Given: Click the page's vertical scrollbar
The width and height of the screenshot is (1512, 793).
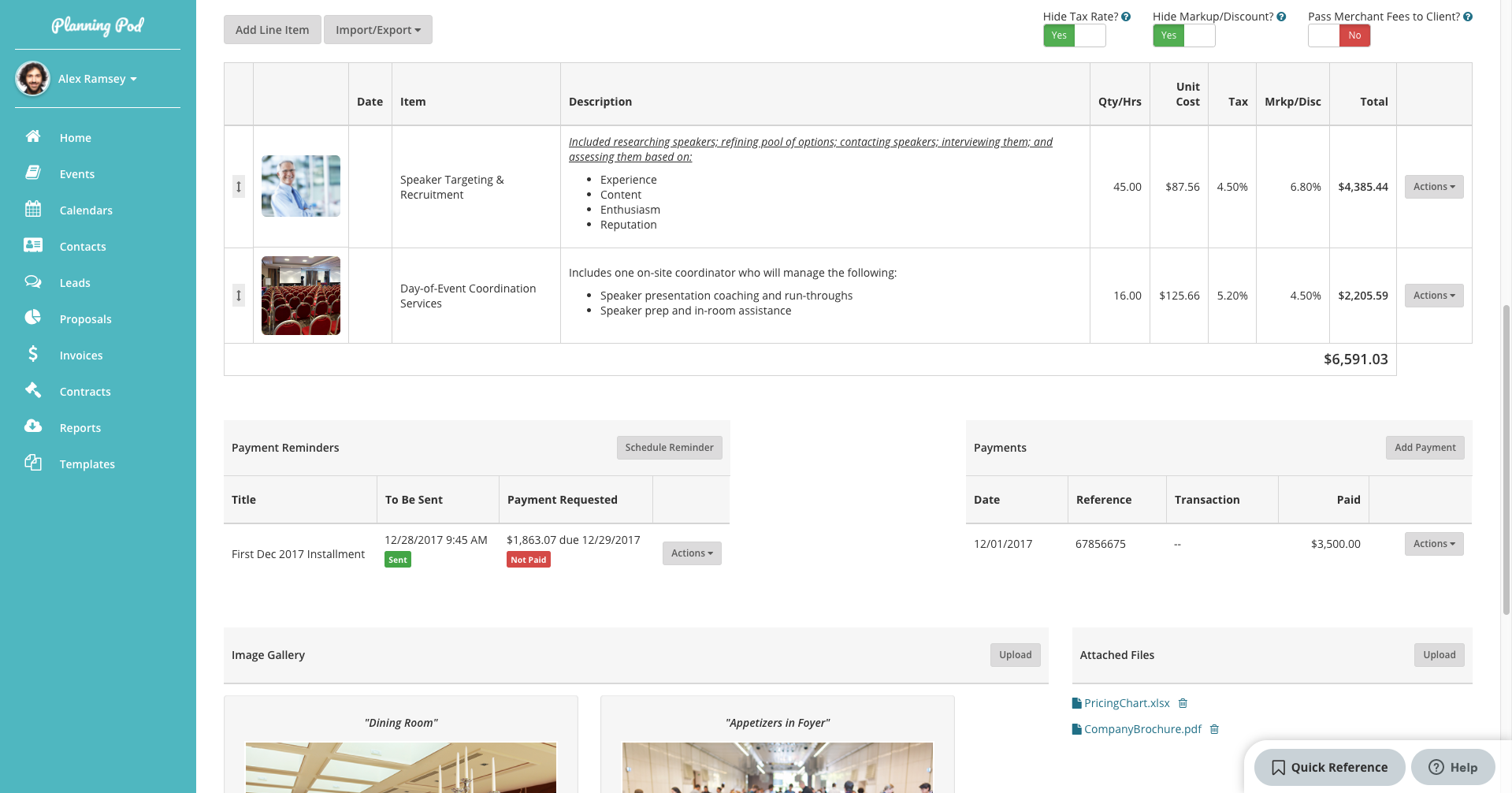Looking at the screenshot, I should tap(1506, 457).
